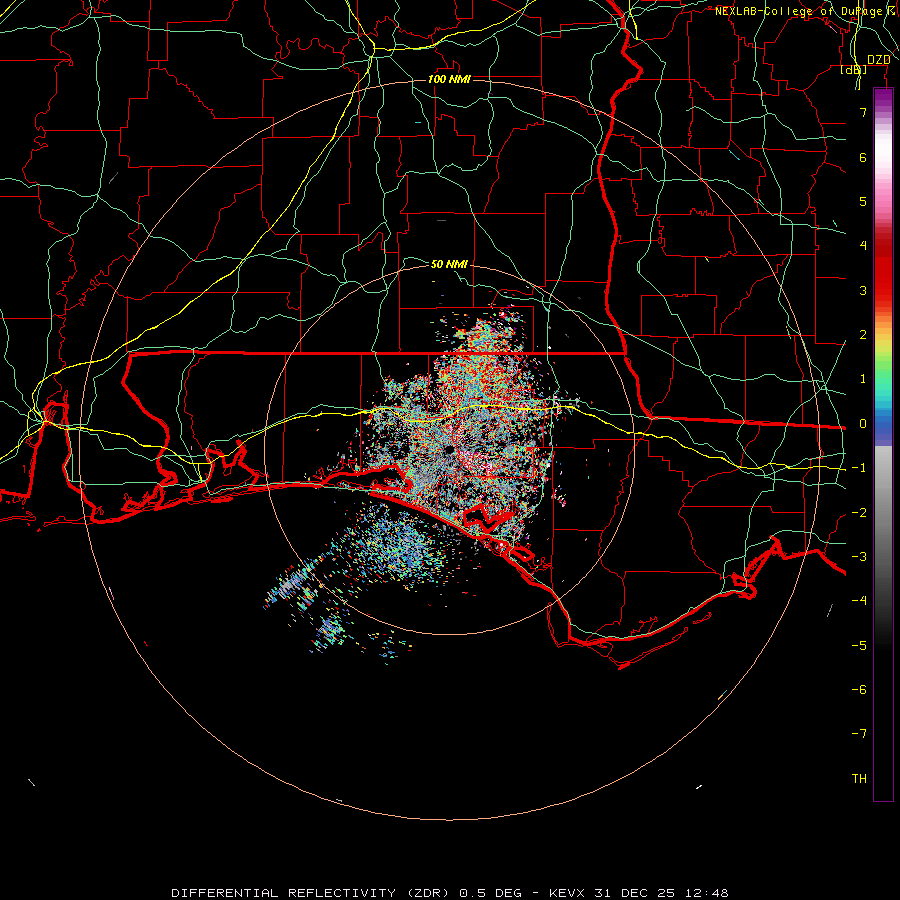Click the -5 value on the scale
Screen dimensions: 900x900
coord(859,646)
